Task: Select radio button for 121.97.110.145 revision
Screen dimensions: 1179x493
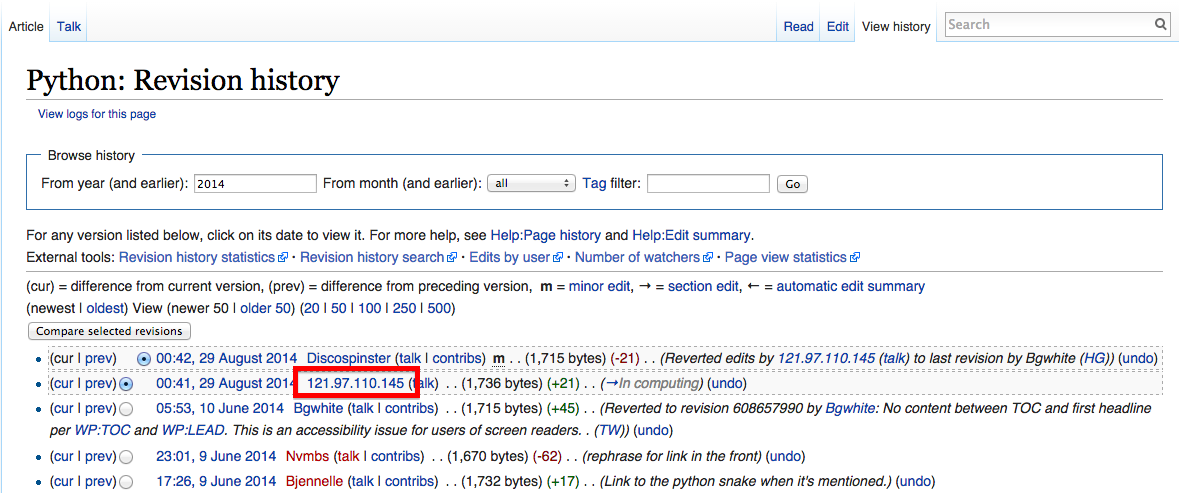Action: click(126, 384)
